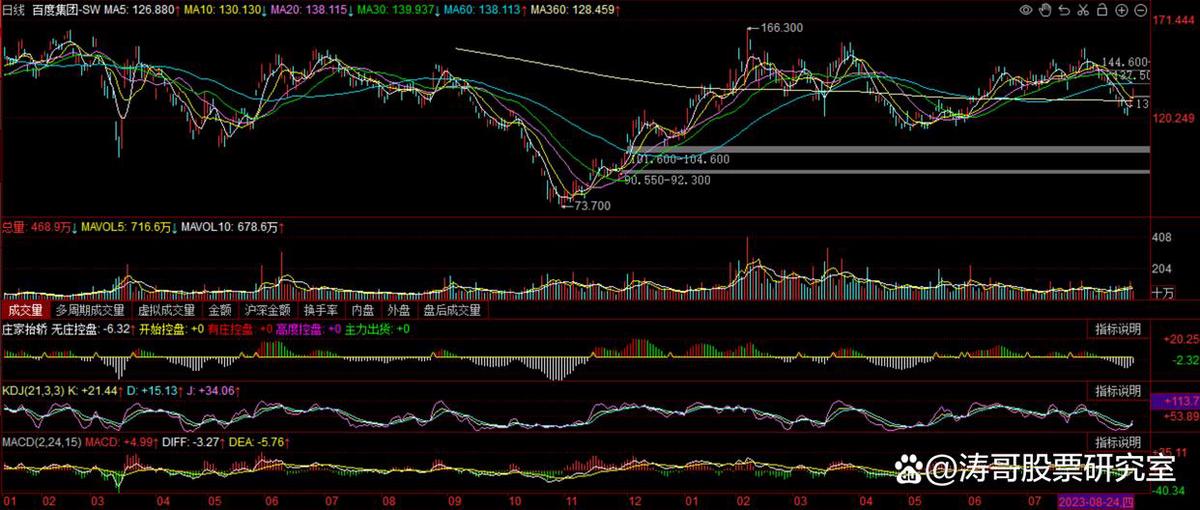The image size is (1200, 510).
Task: Click the eye visibility icon in chart toolbar
Action: pos(1026,10)
